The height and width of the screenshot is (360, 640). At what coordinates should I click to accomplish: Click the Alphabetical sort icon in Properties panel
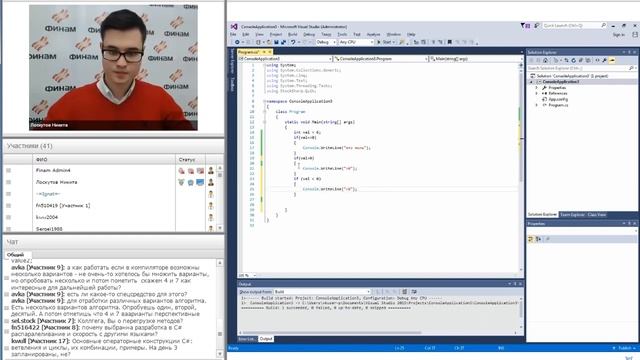click(538, 239)
